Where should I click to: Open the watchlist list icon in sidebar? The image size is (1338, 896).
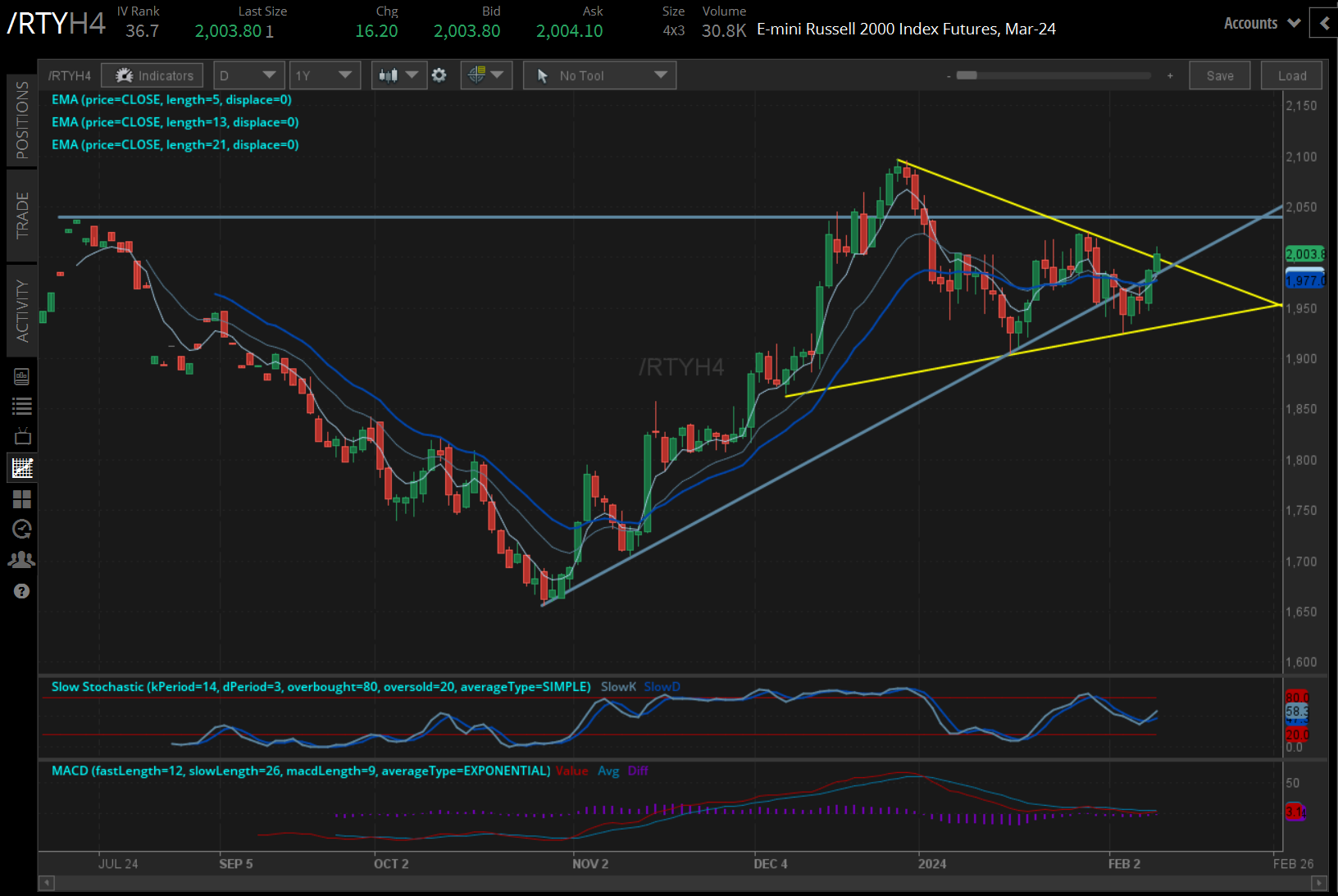click(x=22, y=406)
